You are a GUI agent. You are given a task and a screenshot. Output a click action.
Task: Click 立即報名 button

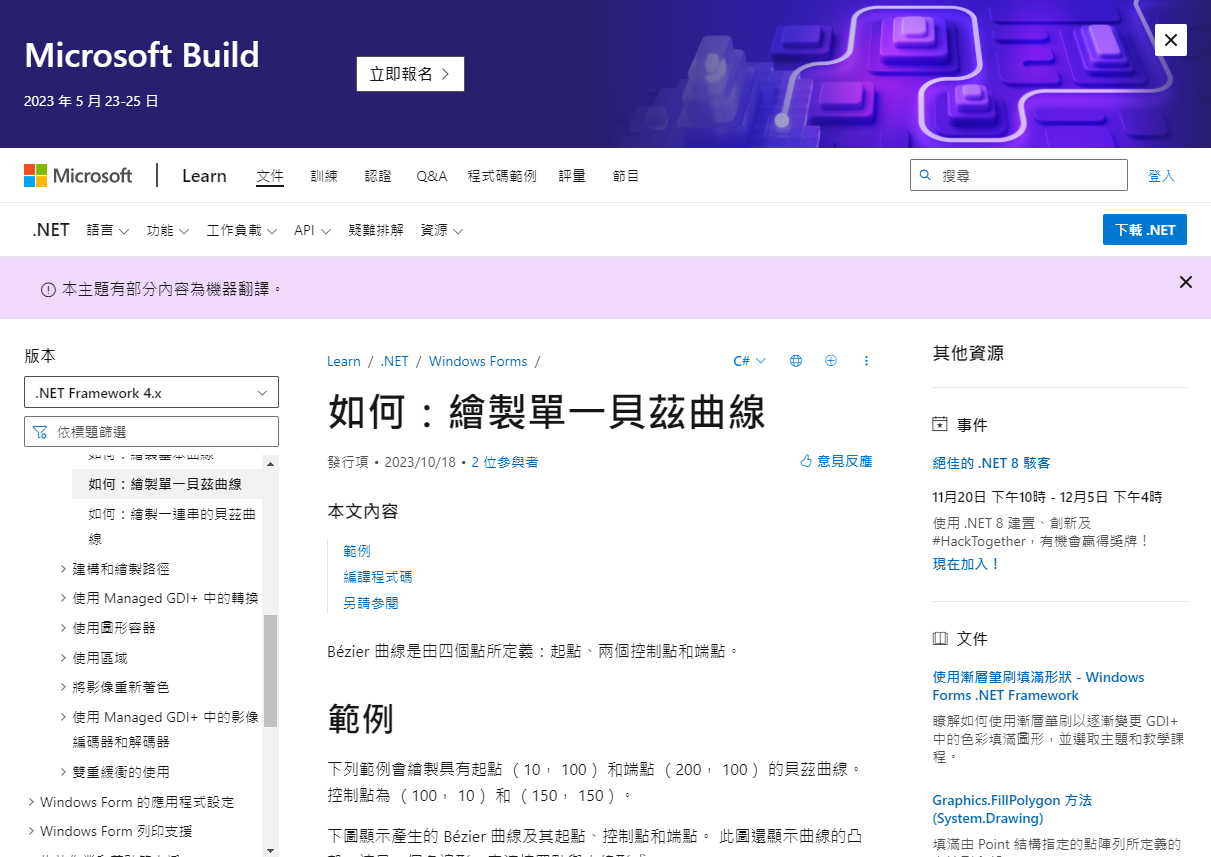click(x=410, y=74)
